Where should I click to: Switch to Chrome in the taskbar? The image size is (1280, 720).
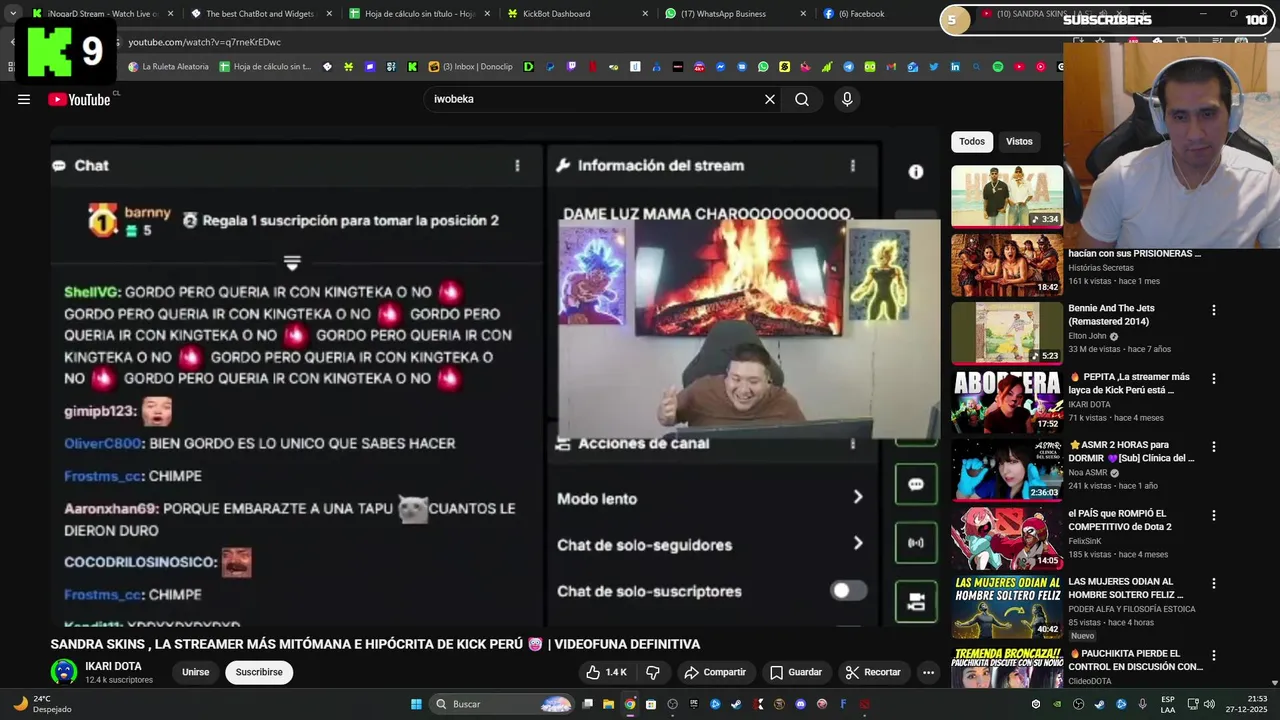[x=629, y=704]
